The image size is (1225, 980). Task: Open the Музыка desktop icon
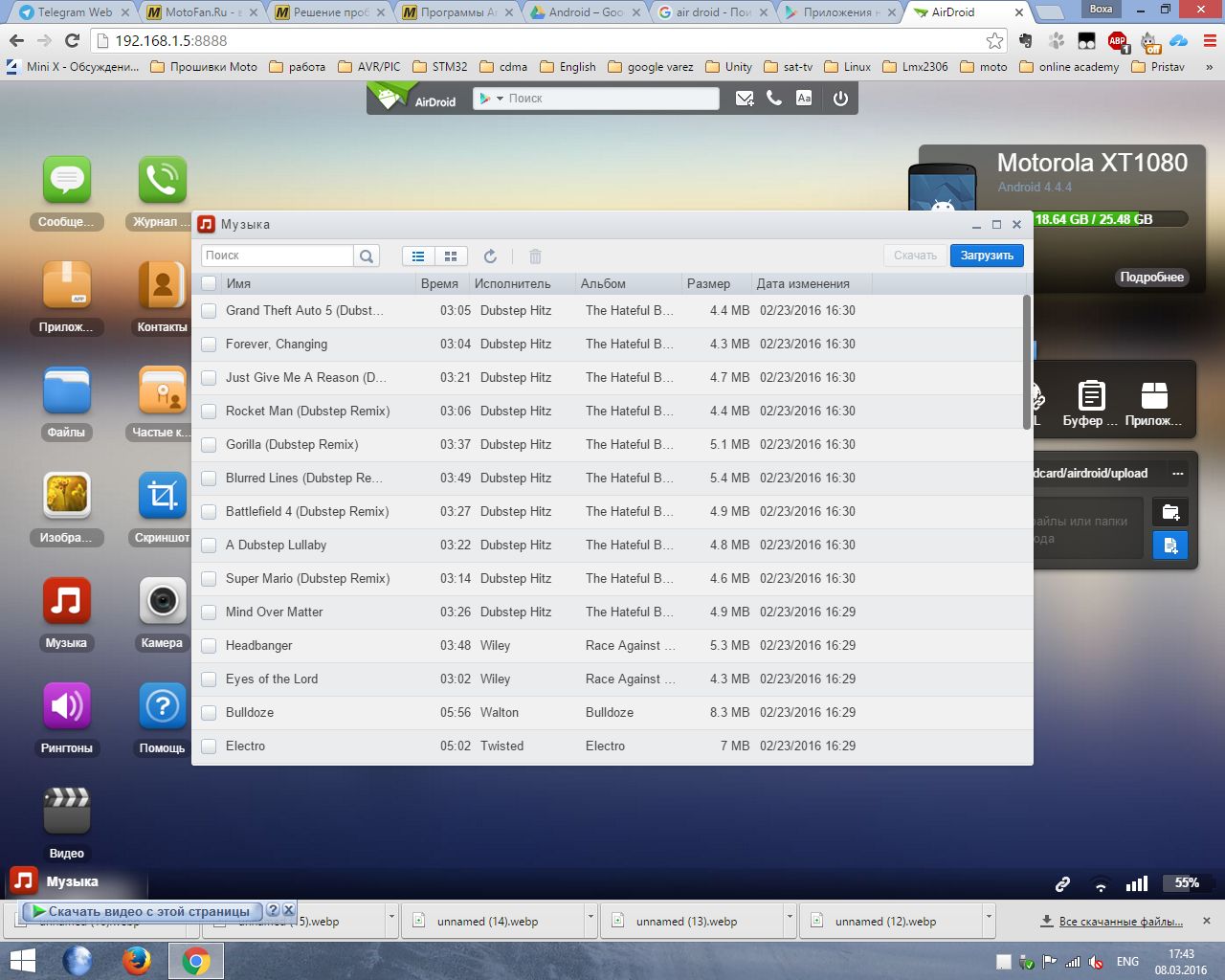coord(66,602)
